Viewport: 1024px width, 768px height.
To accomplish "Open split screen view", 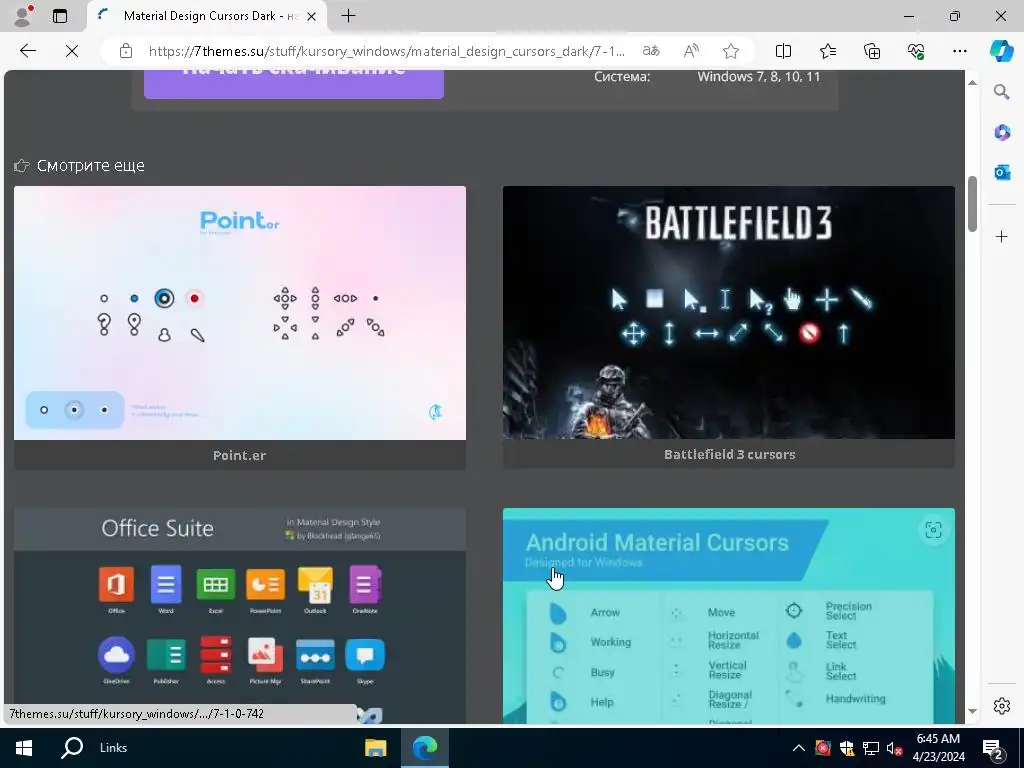I will 783,51.
